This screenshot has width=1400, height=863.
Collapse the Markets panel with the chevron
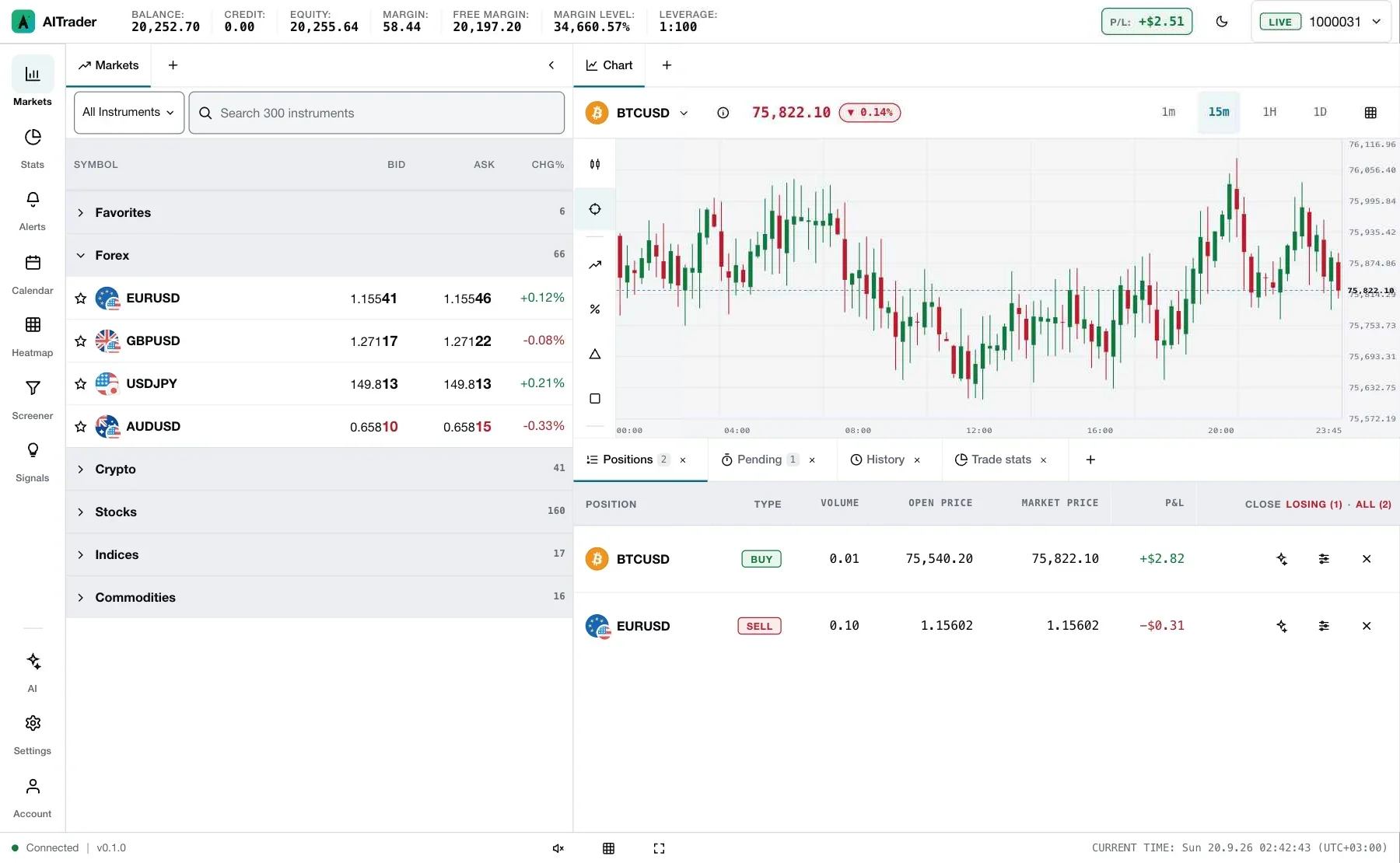[x=551, y=65]
